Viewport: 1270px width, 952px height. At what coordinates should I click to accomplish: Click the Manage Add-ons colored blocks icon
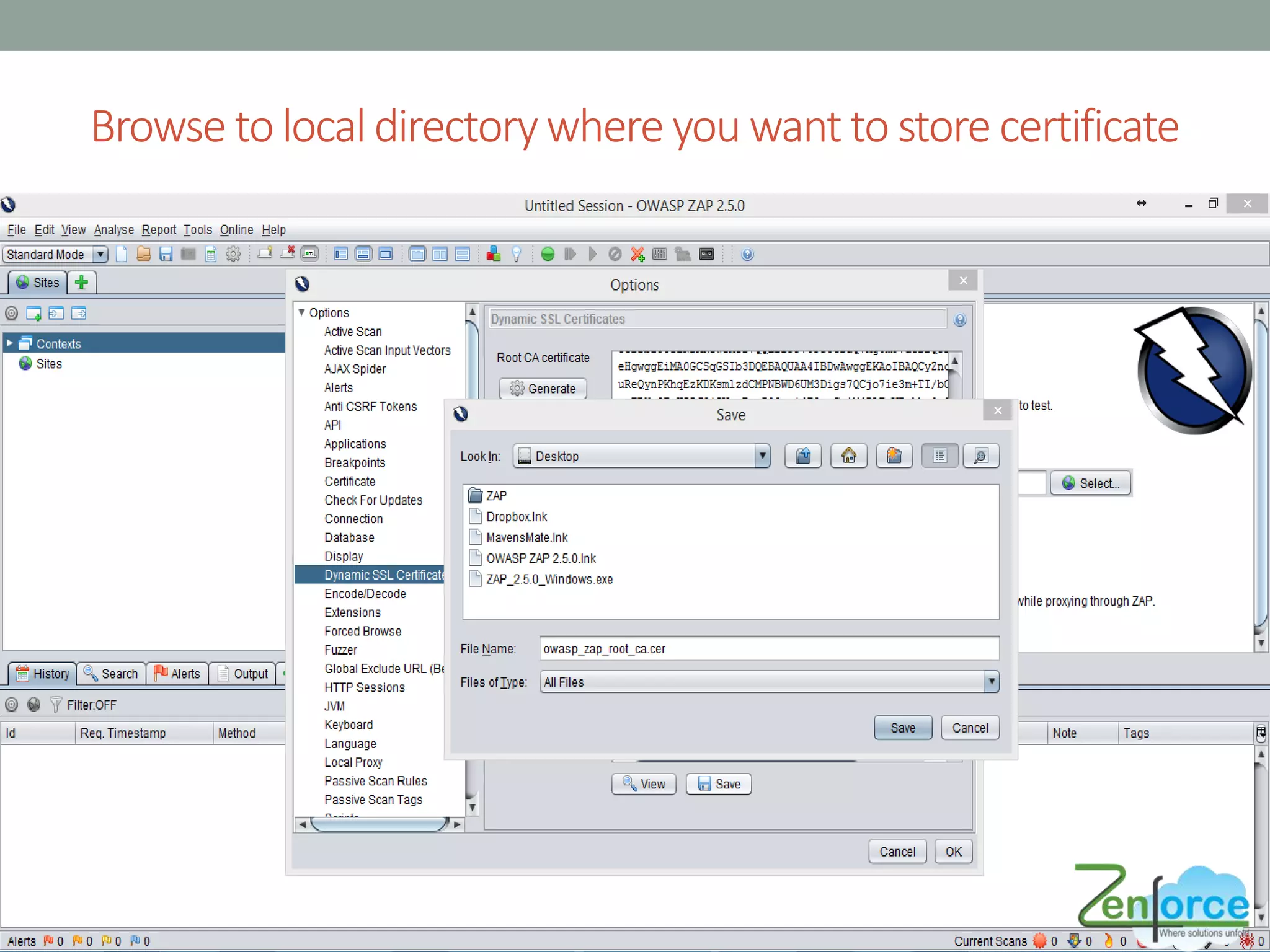(494, 254)
